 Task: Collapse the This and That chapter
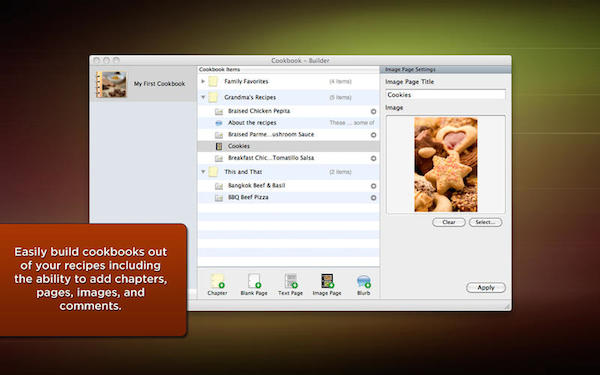(x=203, y=172)
